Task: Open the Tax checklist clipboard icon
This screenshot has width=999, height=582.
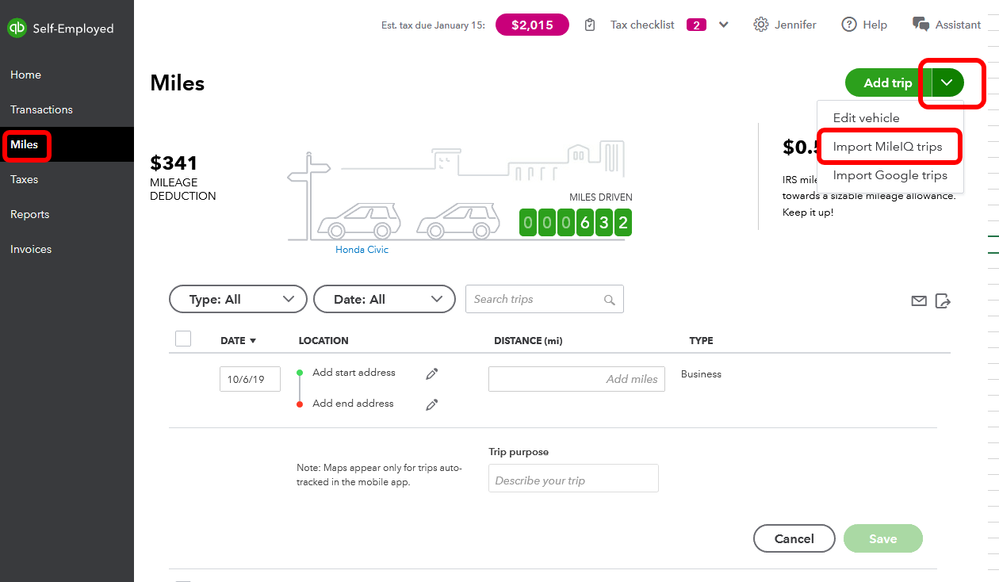Action: click(x=590, y=25)
